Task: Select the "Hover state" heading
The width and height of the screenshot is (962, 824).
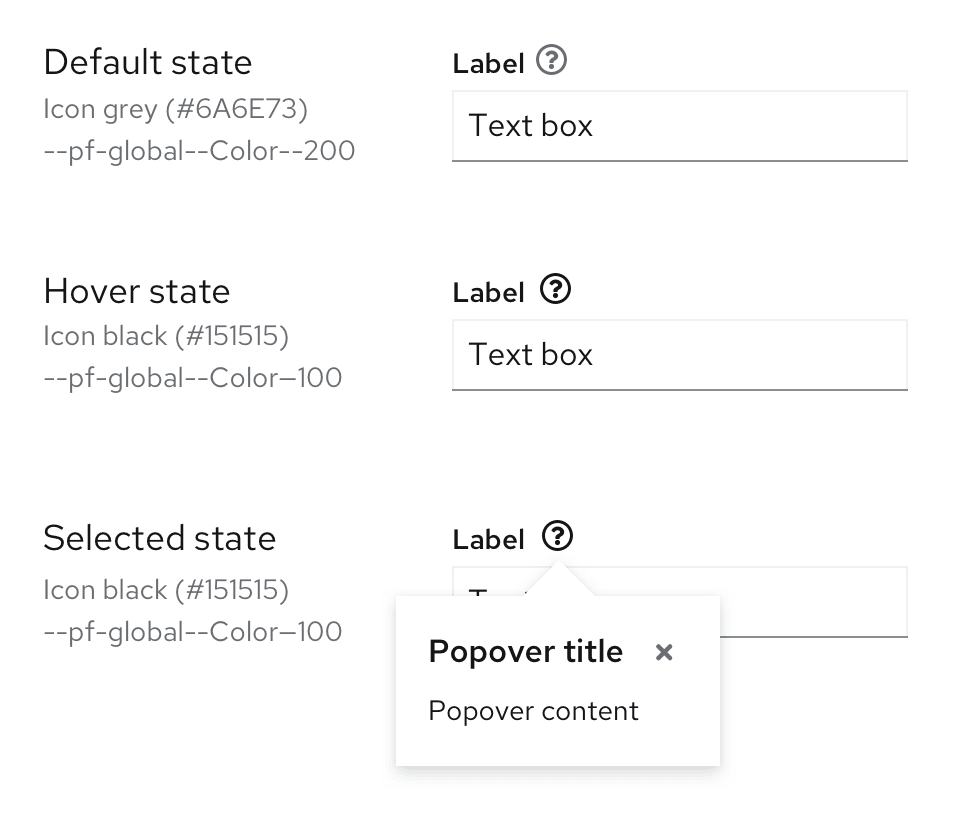Action: coord(137,291)
